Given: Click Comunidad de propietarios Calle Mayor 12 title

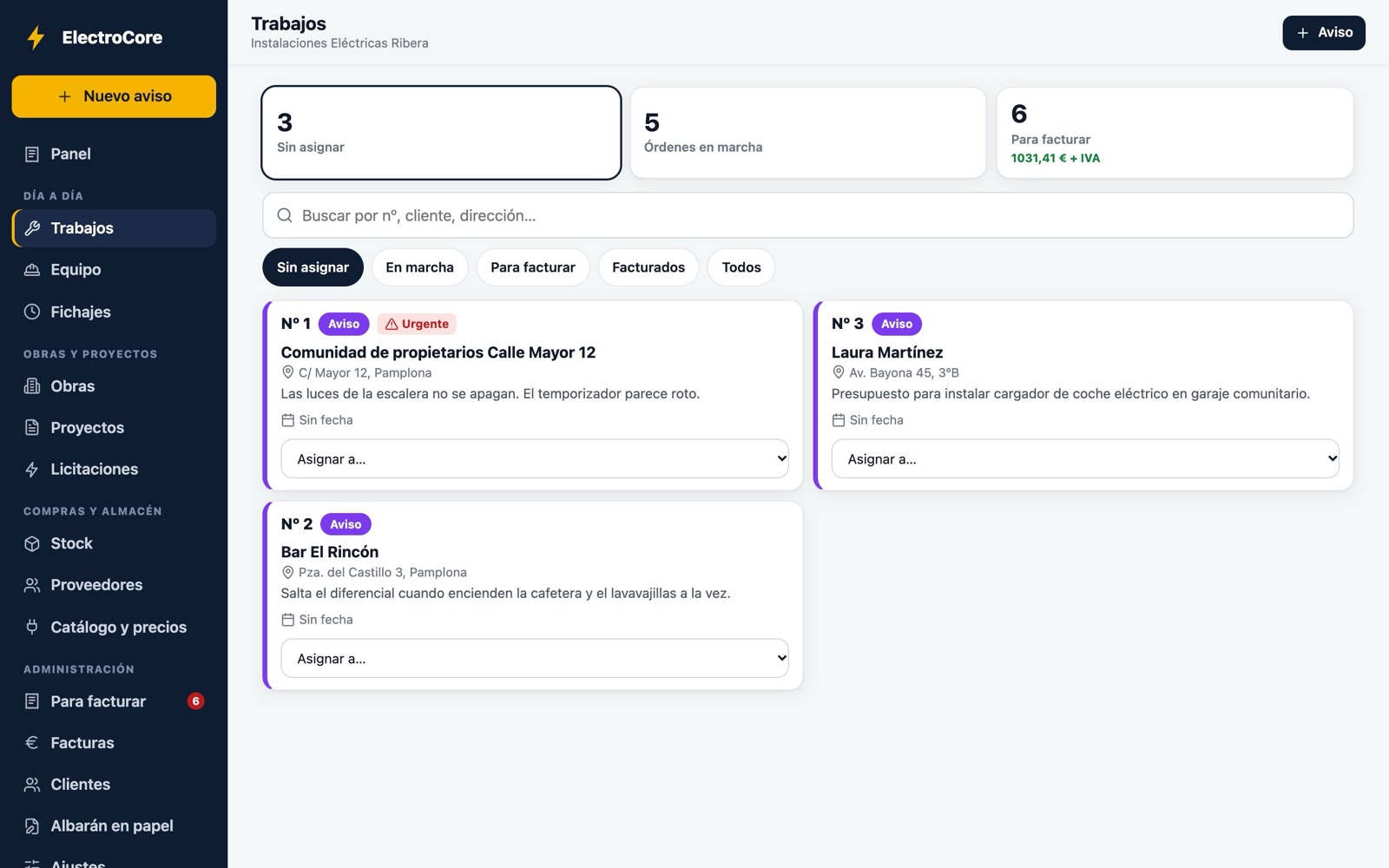Looking at the screenshot, I should coord(438,352).
